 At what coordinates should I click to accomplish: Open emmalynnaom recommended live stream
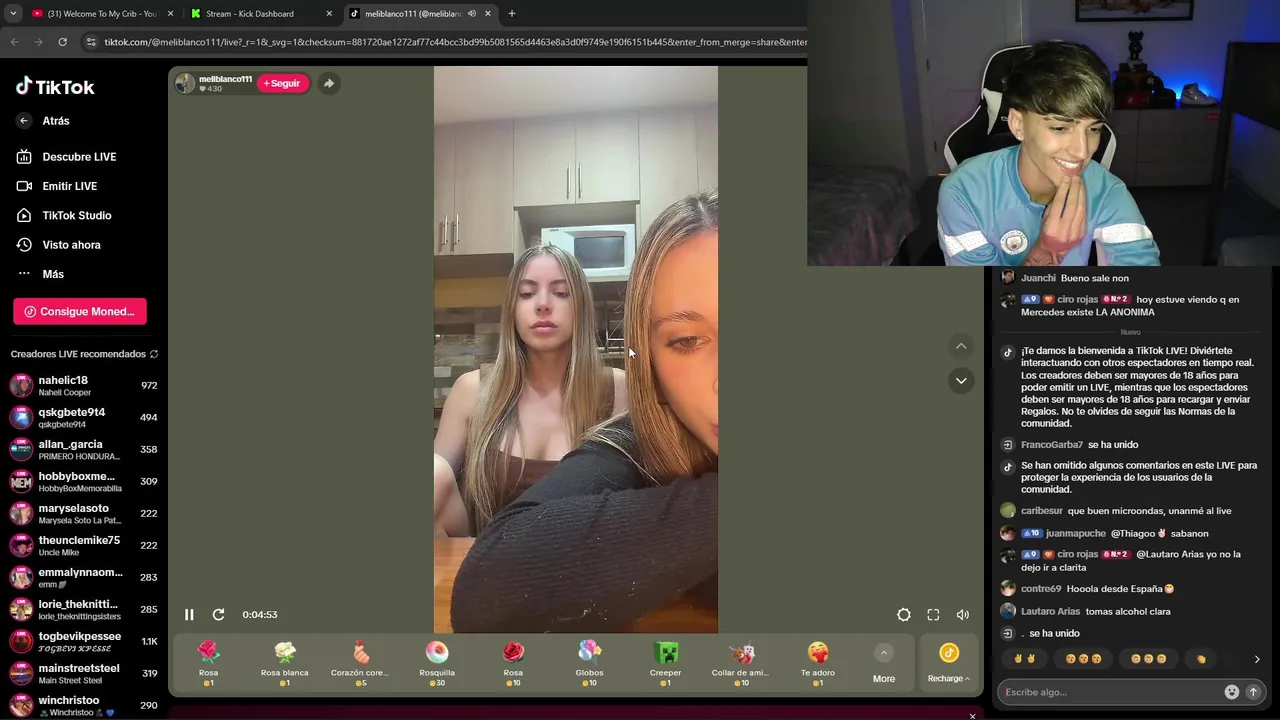pos(84,578)
